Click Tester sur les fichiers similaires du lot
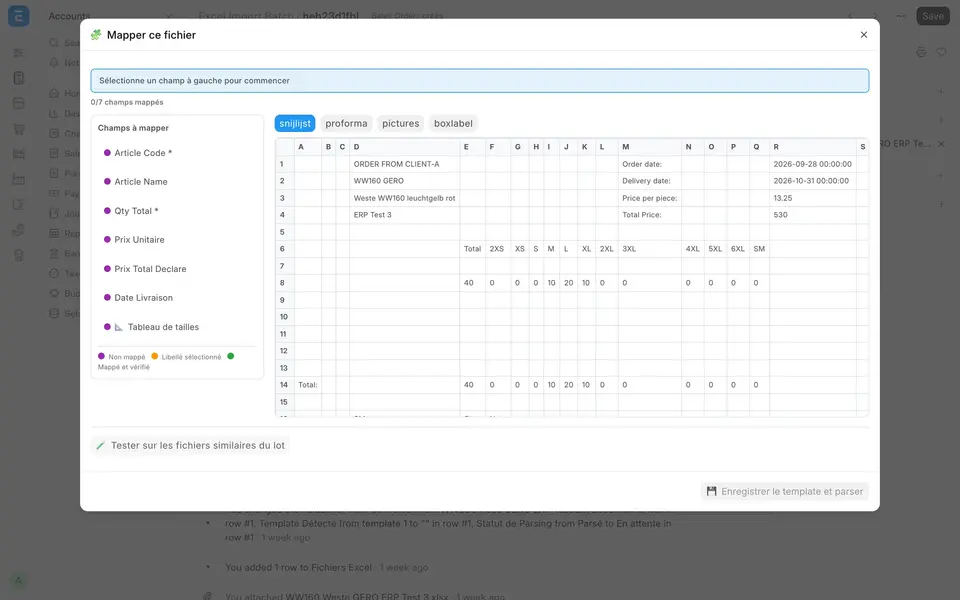 tap(191, 446)
